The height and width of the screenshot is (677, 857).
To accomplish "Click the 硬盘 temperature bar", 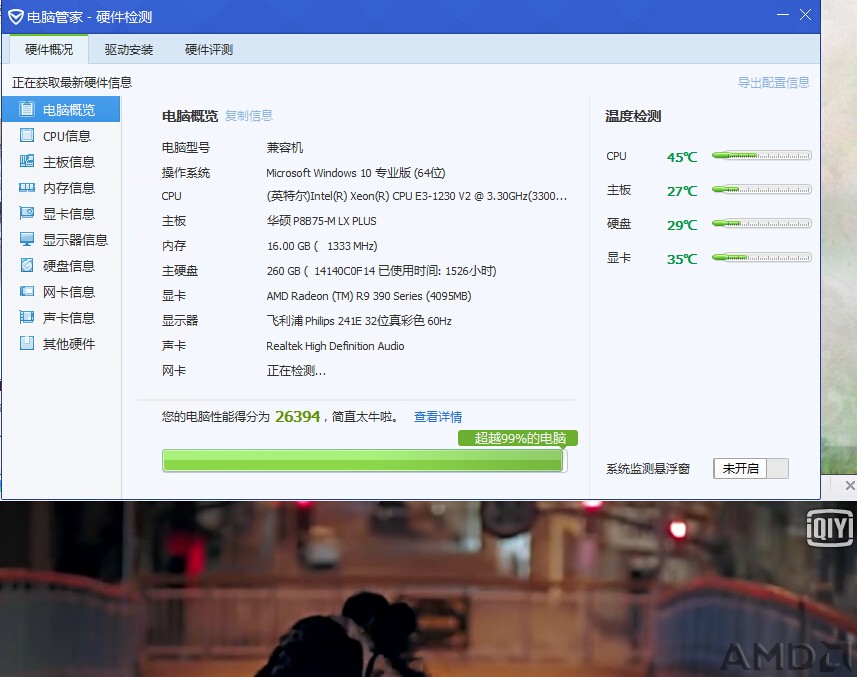I will coord(761,223).
